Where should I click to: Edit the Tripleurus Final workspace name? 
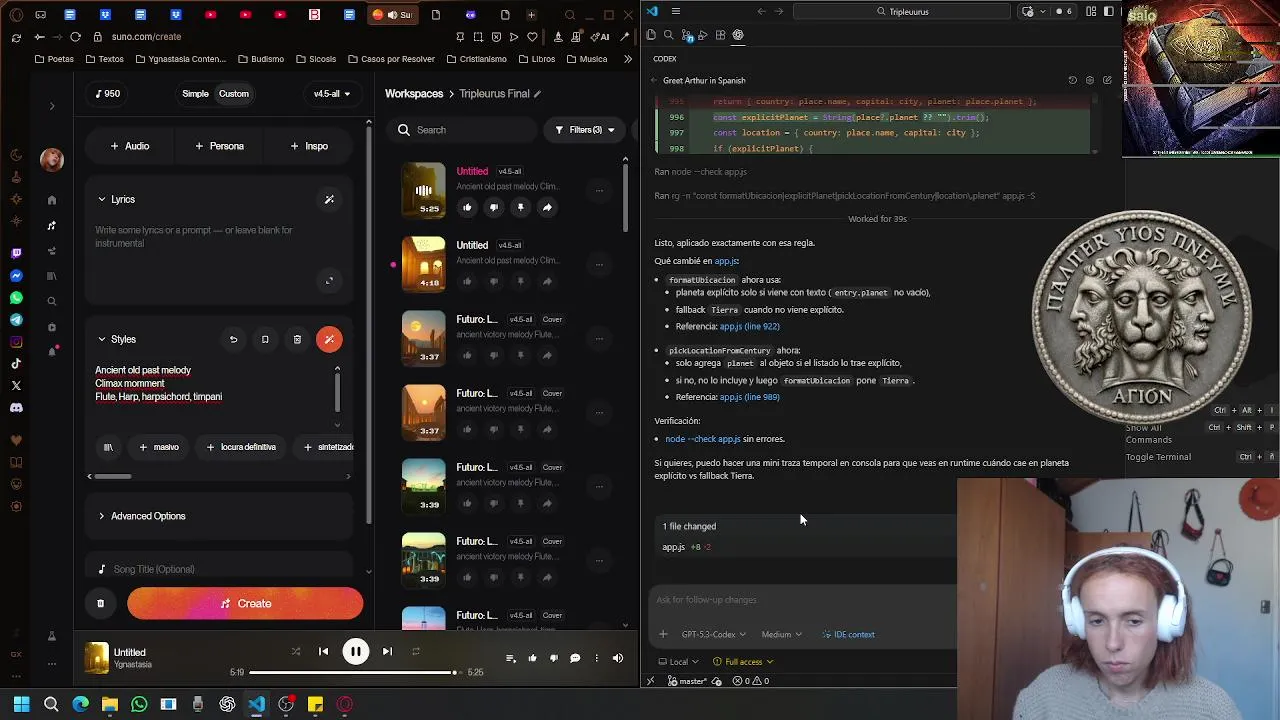point(537,94)
